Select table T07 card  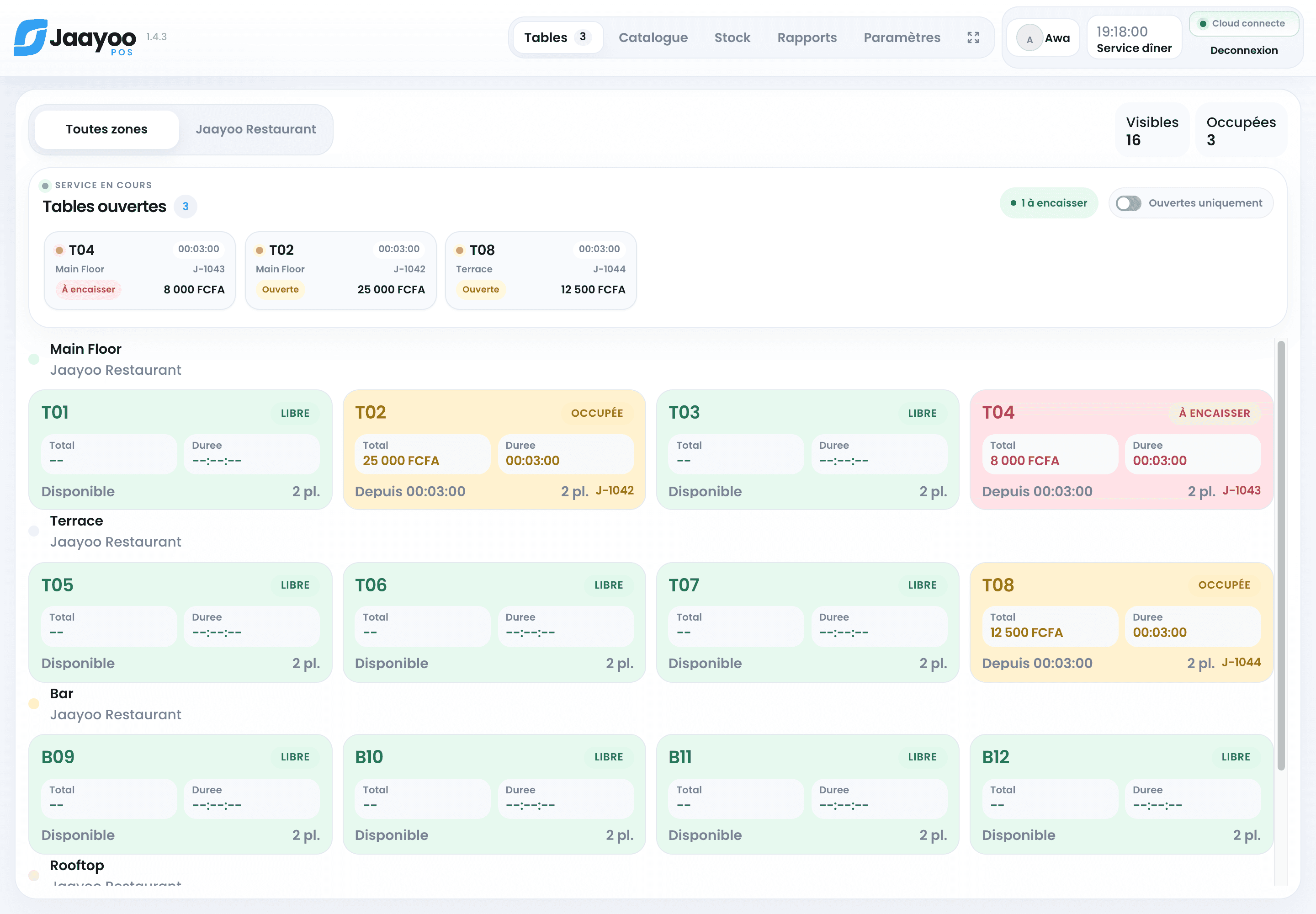coord(807,622)
